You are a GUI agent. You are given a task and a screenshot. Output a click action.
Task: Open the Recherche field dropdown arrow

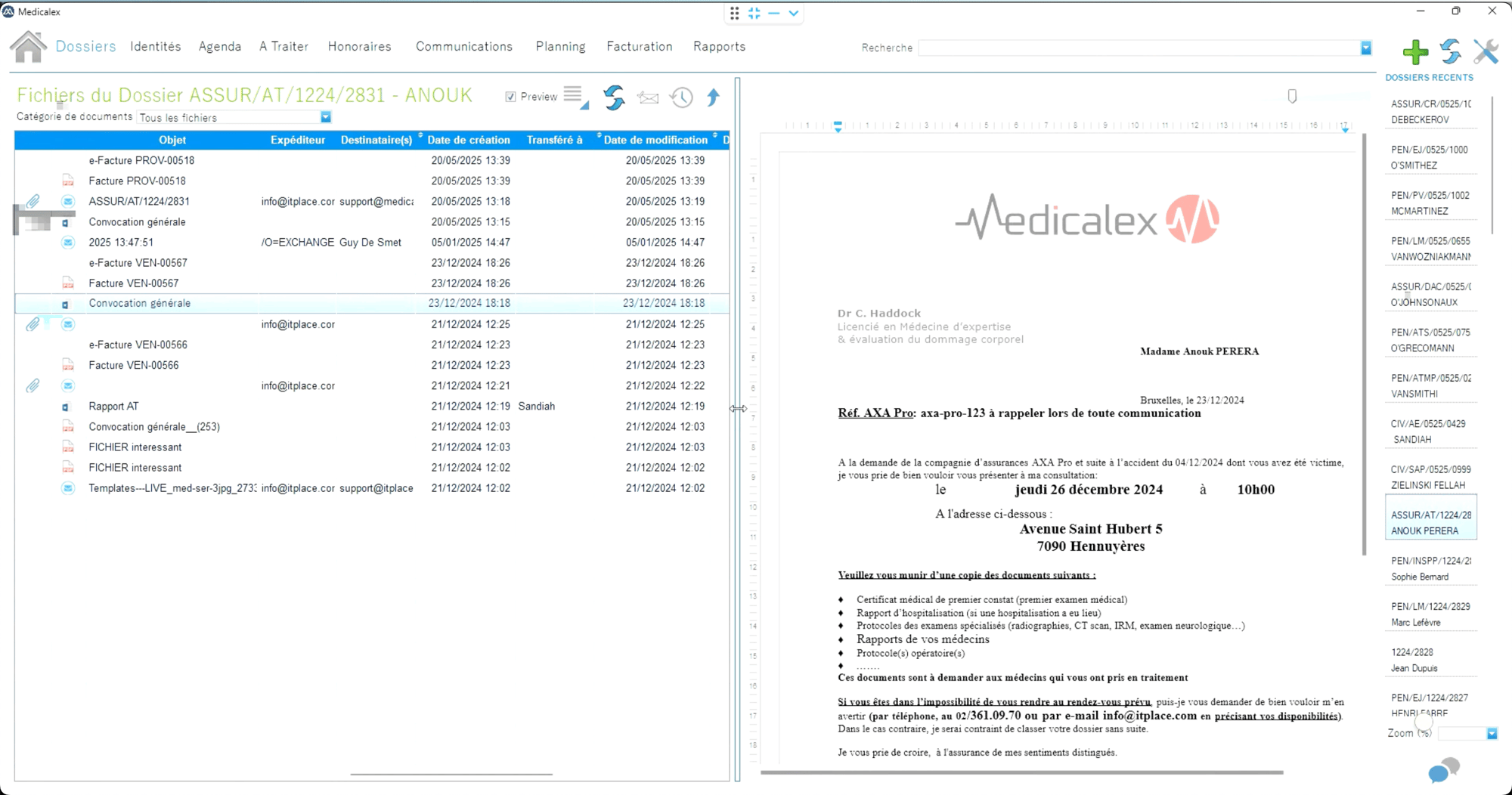(x=1366, y=48)
